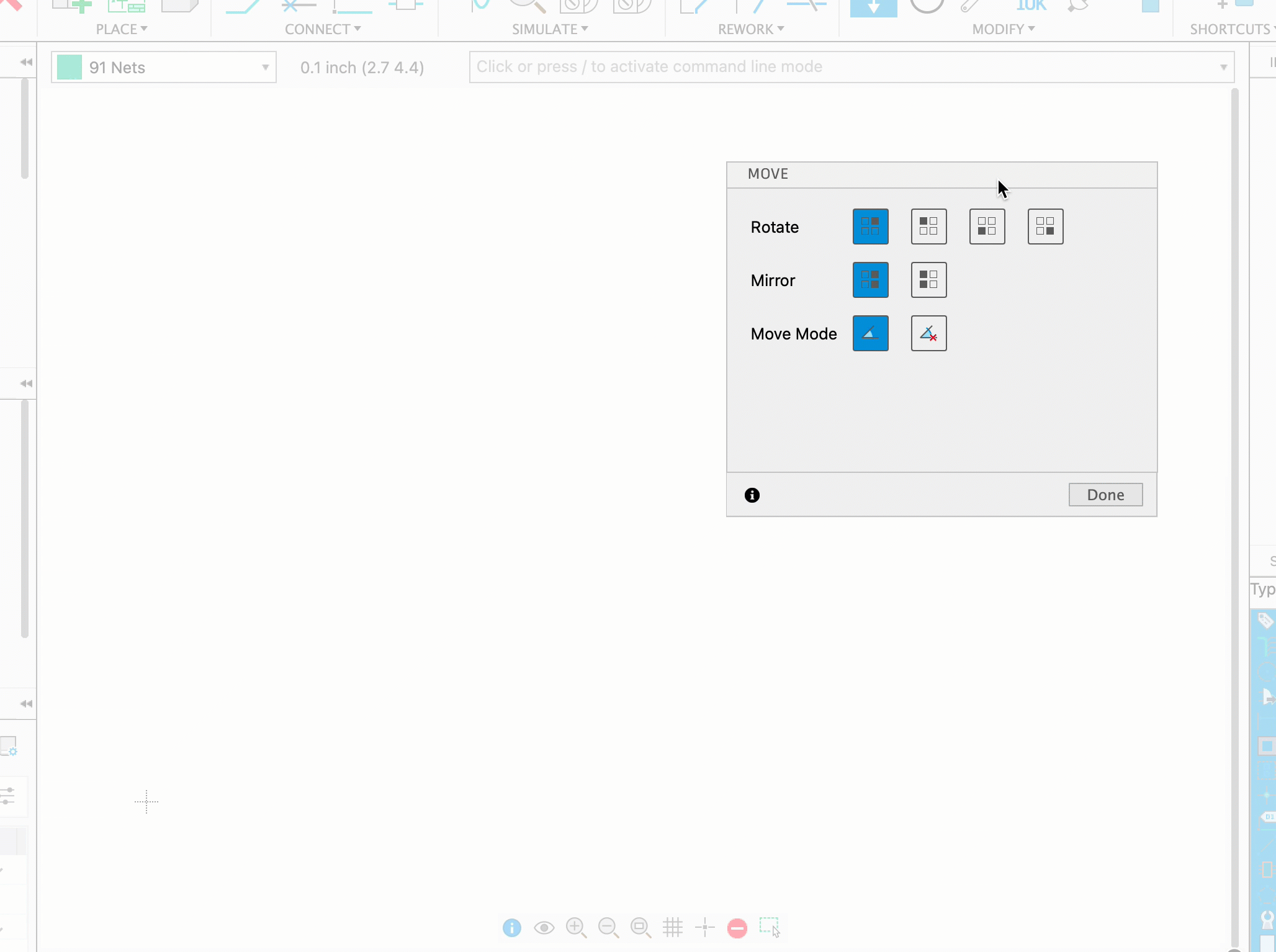Click the info icon in Move dialog
The width and height of the screenshot is (1276, 952).
click(x=752, y=495)
